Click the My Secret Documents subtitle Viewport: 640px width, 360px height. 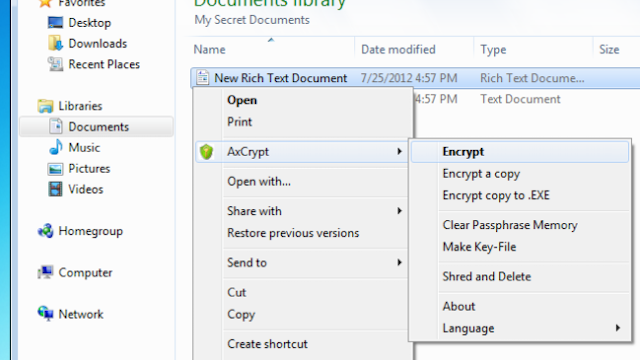(x=252, y=20)
